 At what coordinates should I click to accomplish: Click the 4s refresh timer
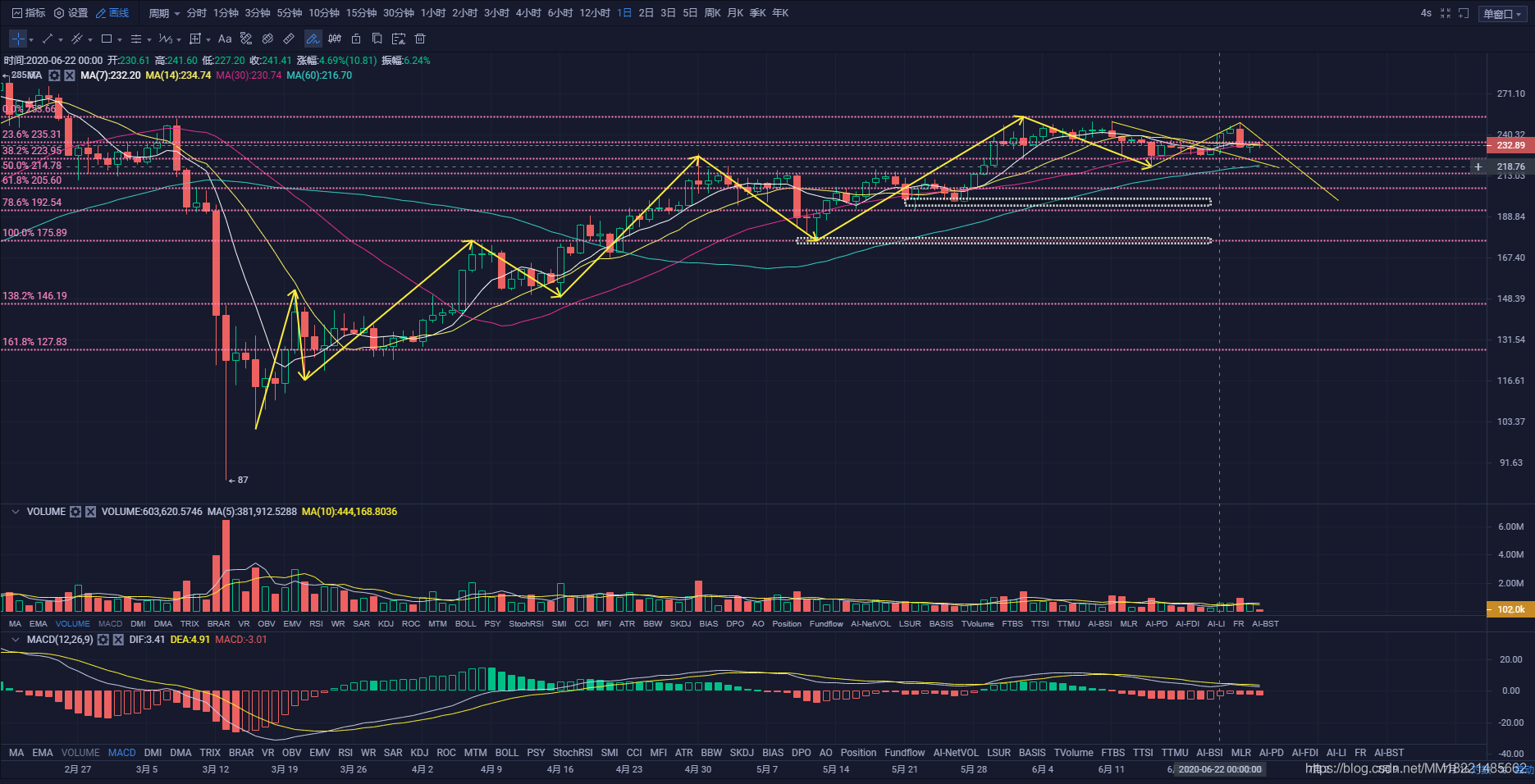pyautogui.click(x=1426, y=13)
